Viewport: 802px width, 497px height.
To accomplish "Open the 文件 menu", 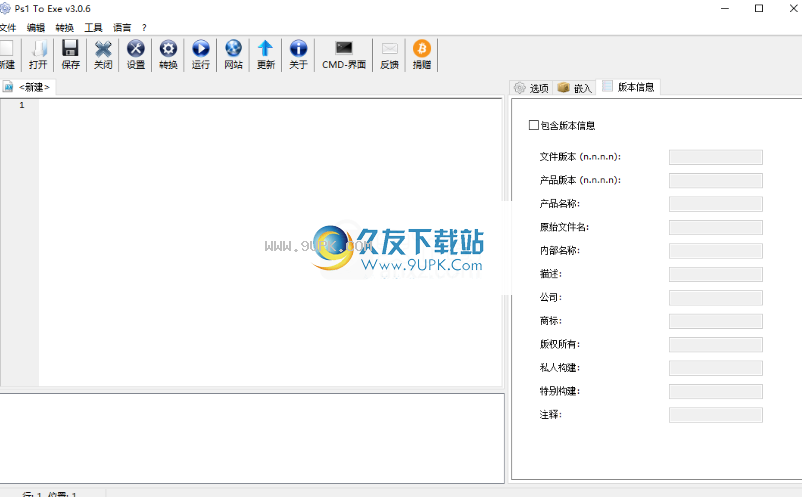I will (x=8, y=28).
